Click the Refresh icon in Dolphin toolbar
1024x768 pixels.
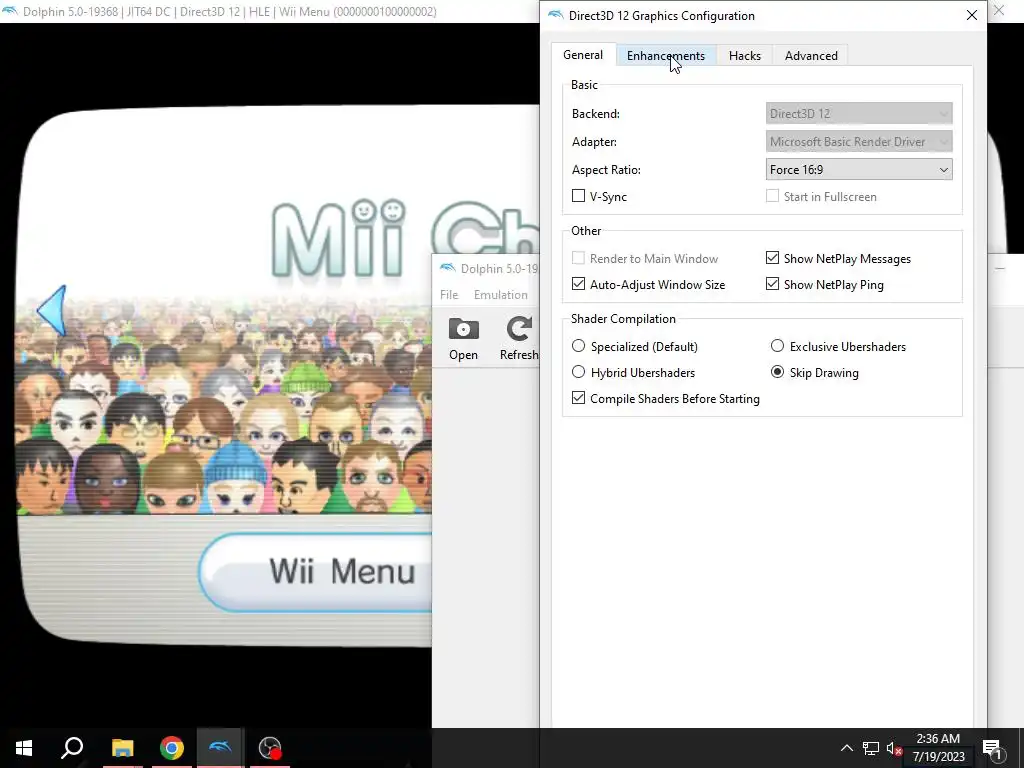(x=519, y=339)
